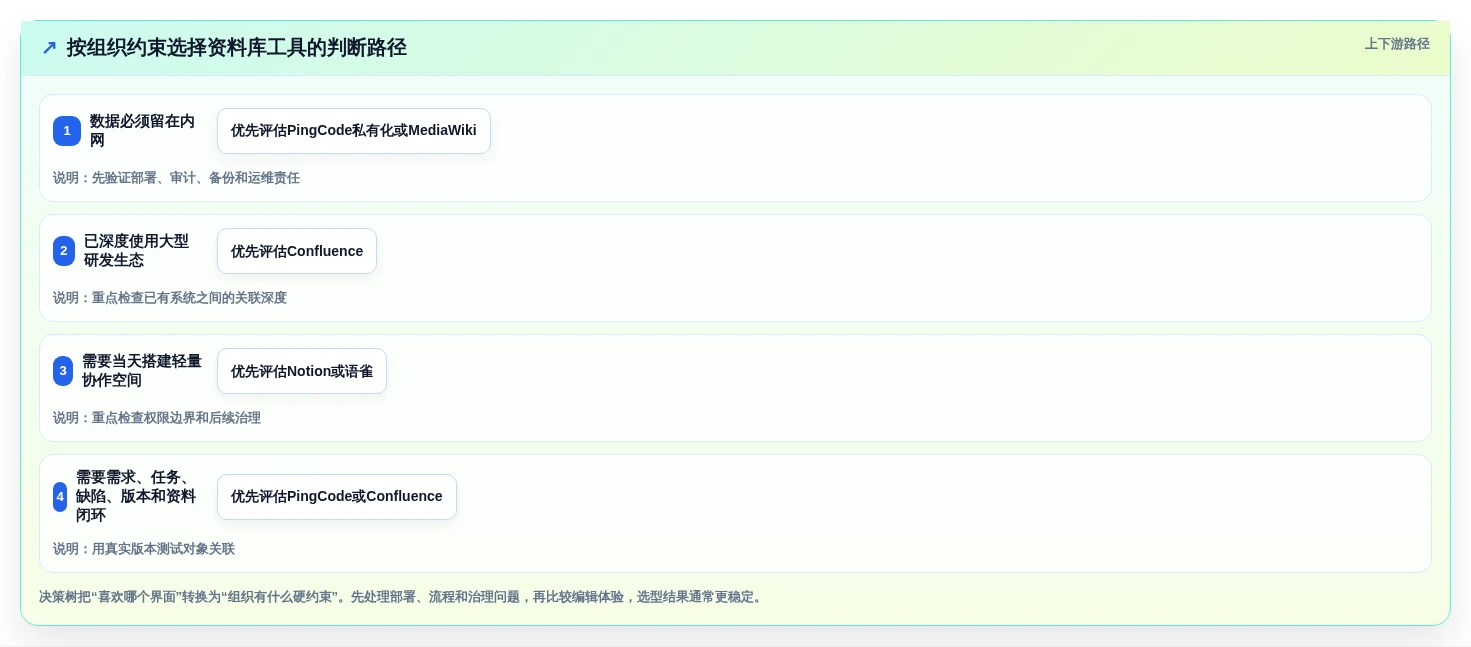Click the 优先评估Notion或语雀 button

pos(302,371)
